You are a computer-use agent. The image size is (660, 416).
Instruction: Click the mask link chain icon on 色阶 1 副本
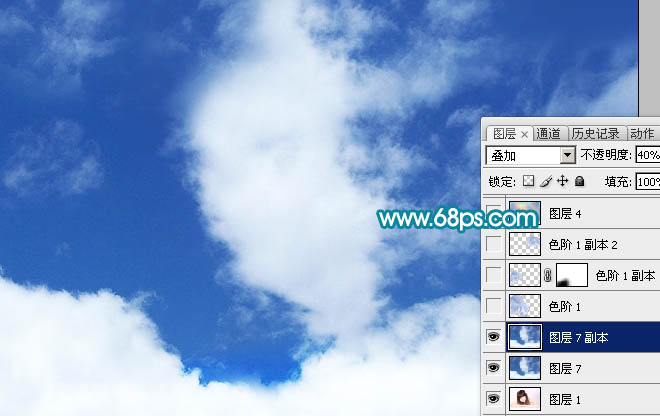point(548,275)
